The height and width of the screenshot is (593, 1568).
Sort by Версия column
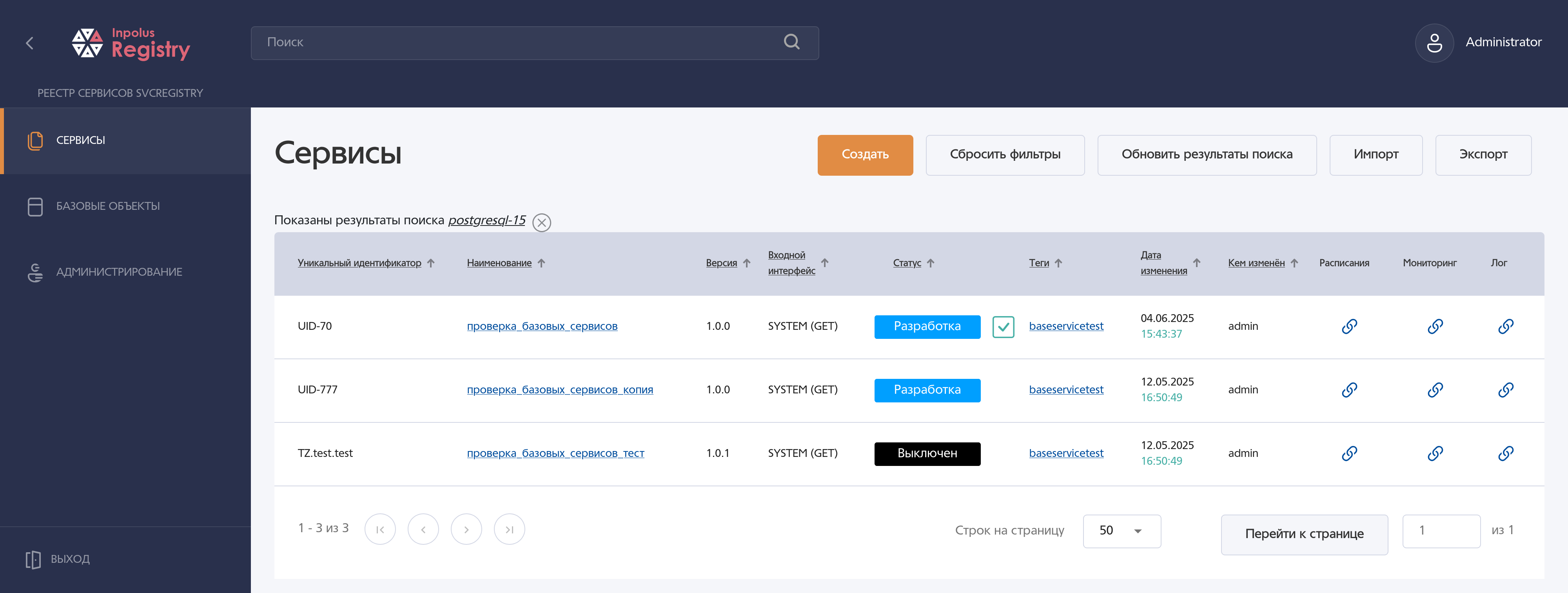[728, 263]
